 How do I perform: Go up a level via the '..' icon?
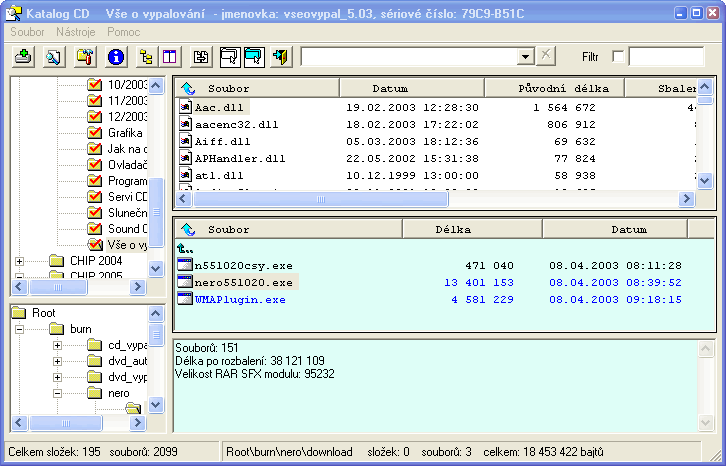pos(184,248)
